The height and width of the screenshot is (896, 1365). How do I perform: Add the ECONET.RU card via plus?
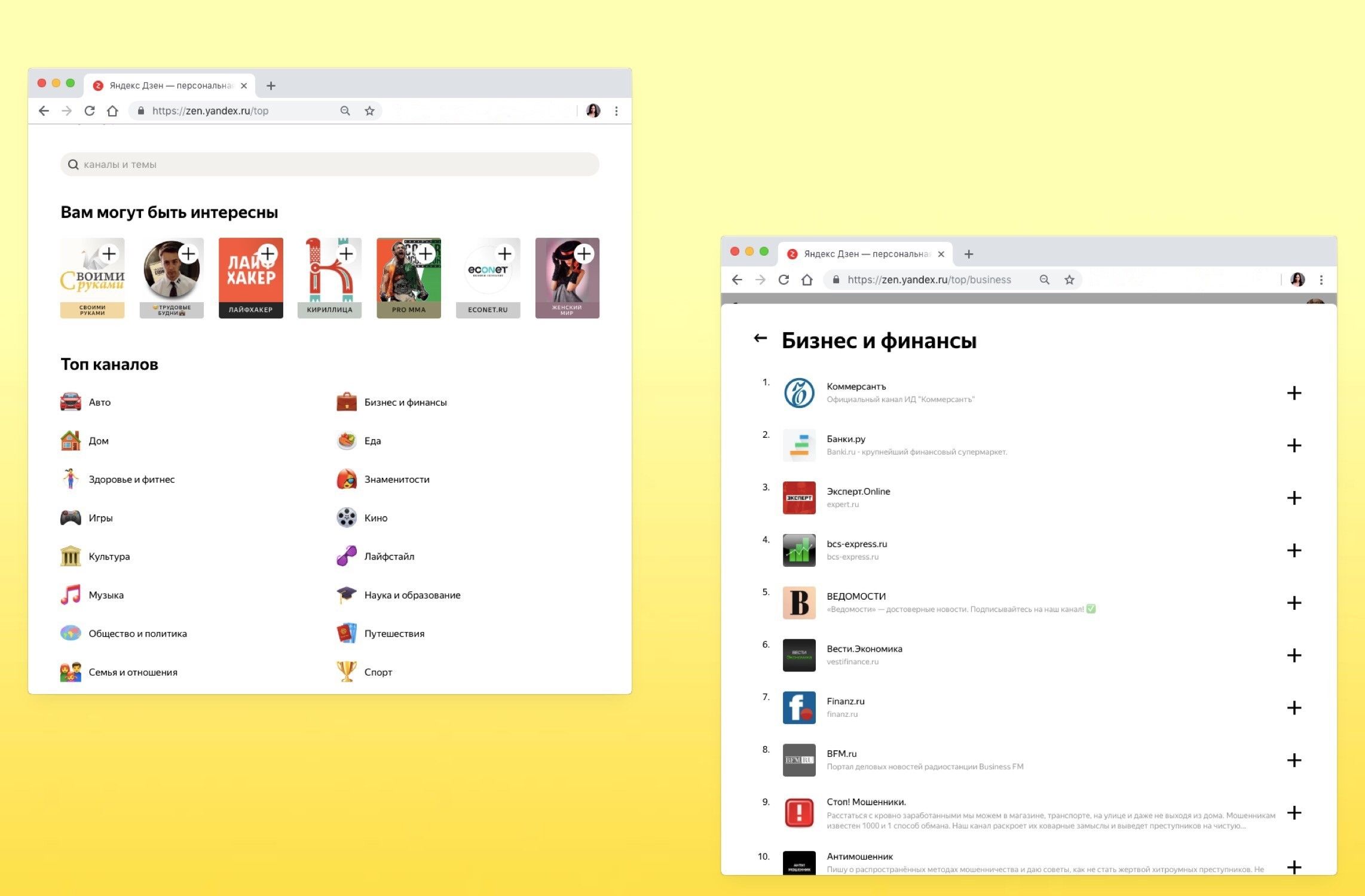(x=505, y=254)
